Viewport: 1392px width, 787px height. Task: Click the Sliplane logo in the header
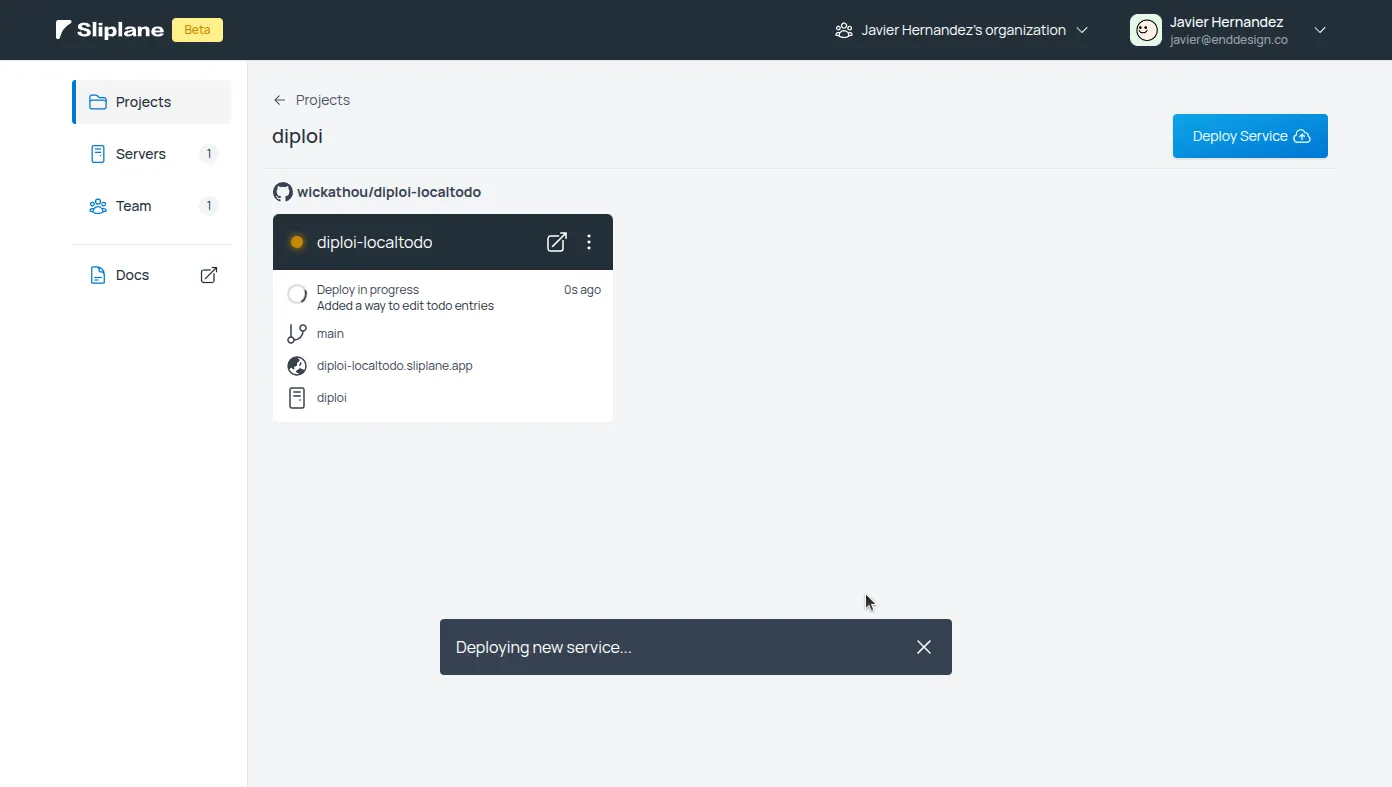pyautogui.click(x=108, y=29)
